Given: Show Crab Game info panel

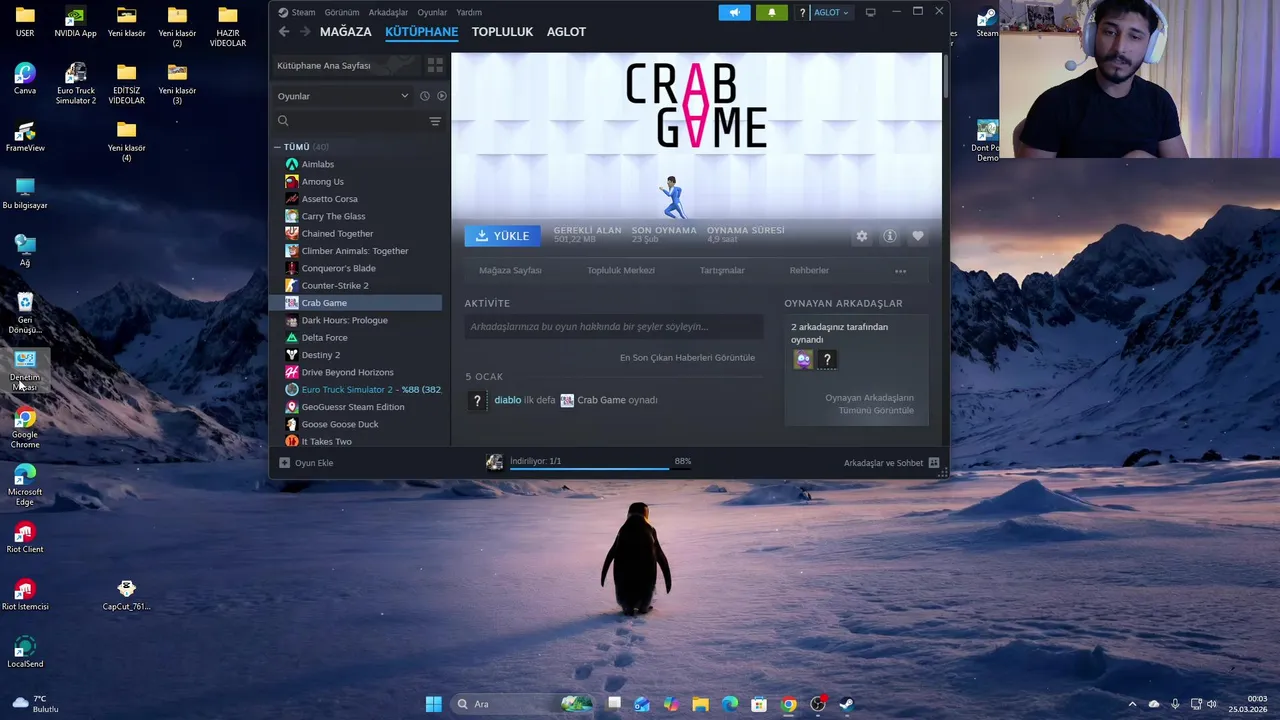Looking at the screenshot, I should tap(890, 236).
